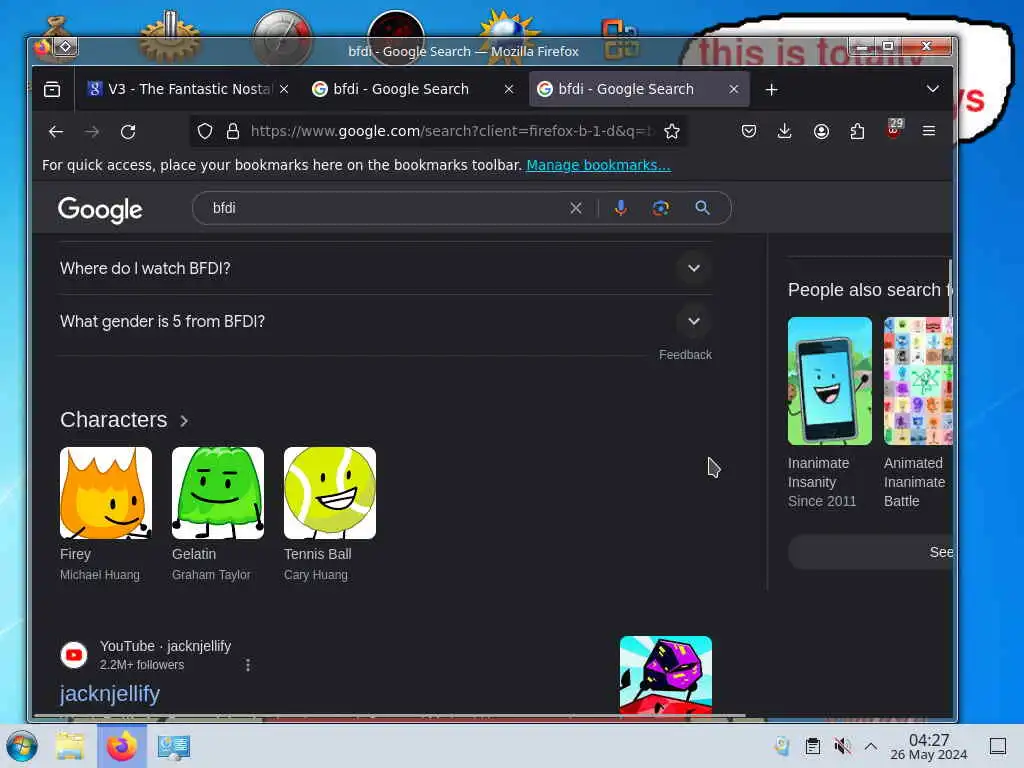Open Animated Inanimate Battle related card
Screen dimensions: 1024x768
pyautogui.click(x=918, y=413)
